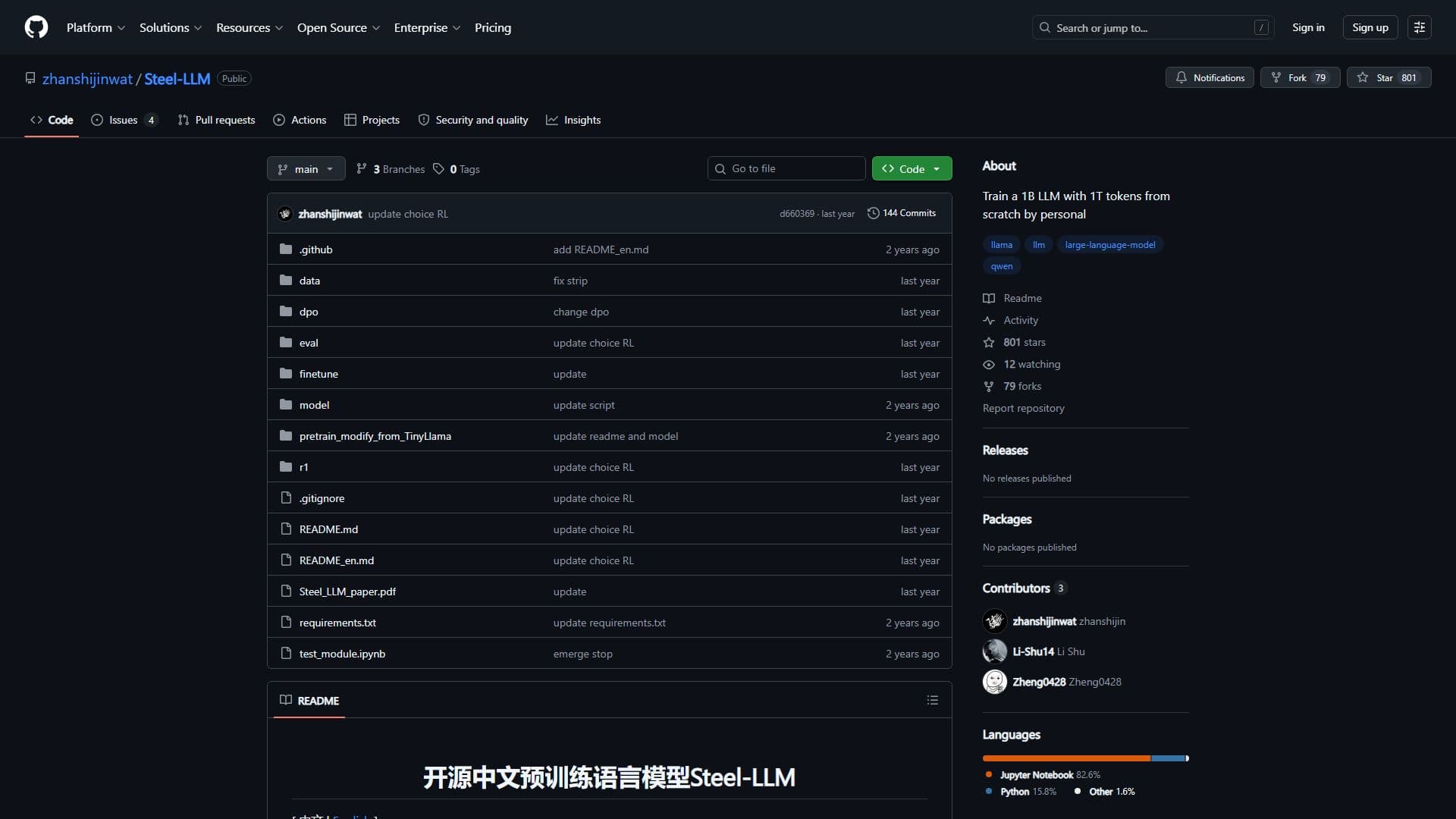Click the fork icon next to 79 forks
The height and width of the screenshot is (819, 1456).
click(x=989, y=386)
